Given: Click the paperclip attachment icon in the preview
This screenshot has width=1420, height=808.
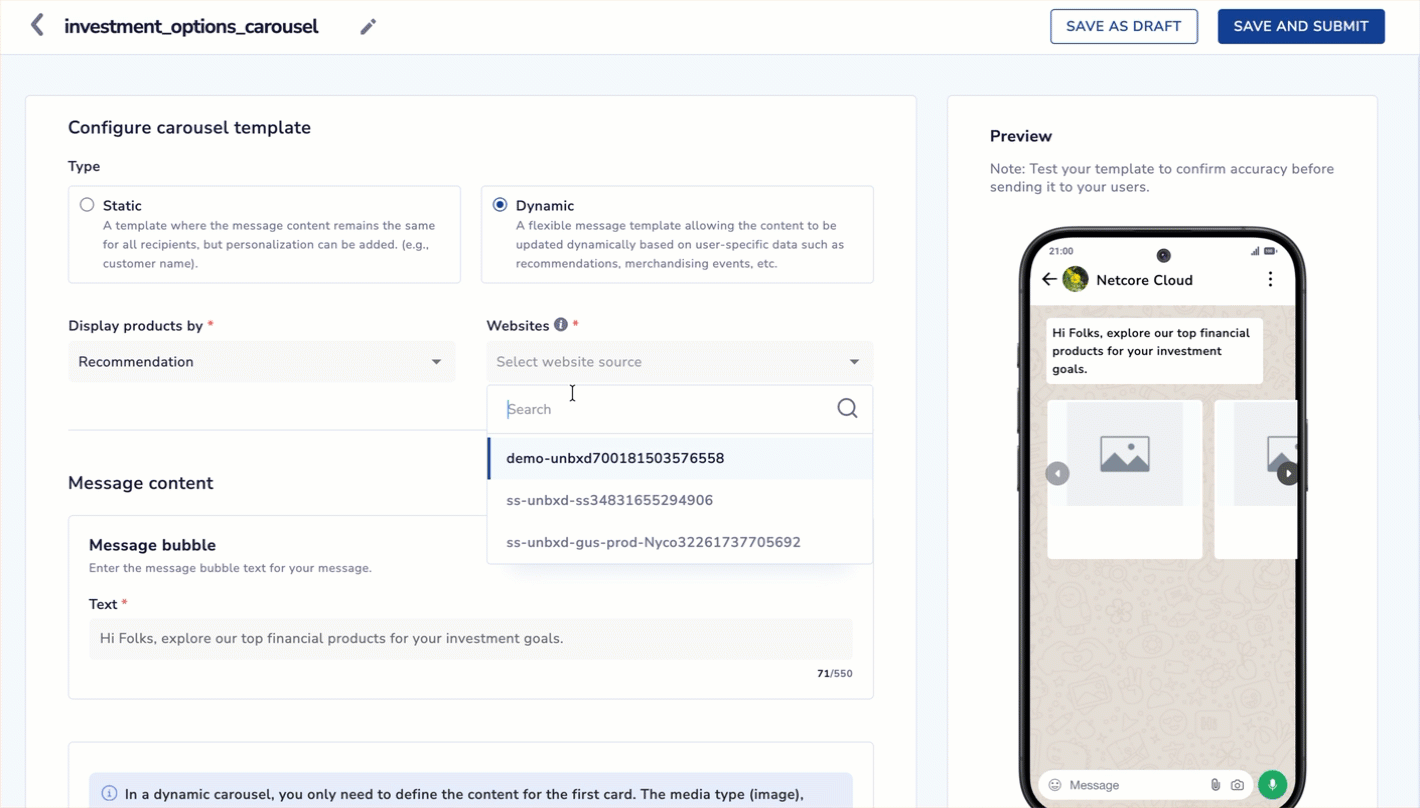Looking at the screenshot, I should click(x=1216, y=785).
